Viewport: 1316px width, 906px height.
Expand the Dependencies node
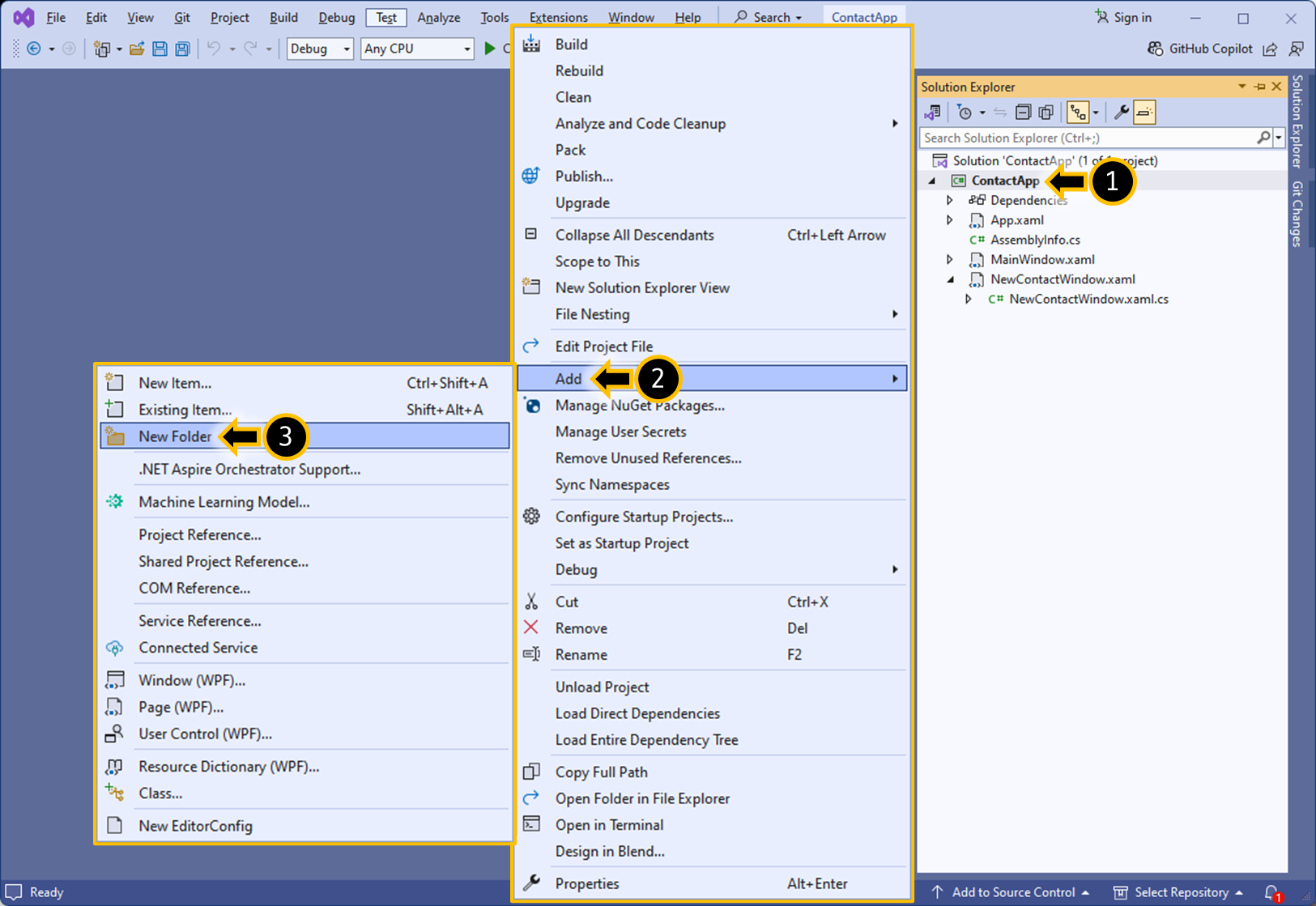[x=950, y=200]
